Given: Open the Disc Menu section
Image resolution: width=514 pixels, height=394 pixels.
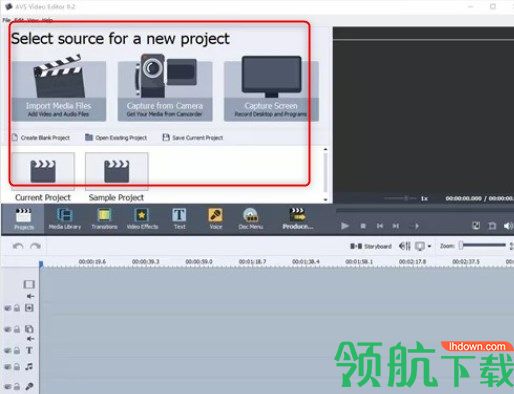Looking at the screenshot, I should 251,219.
